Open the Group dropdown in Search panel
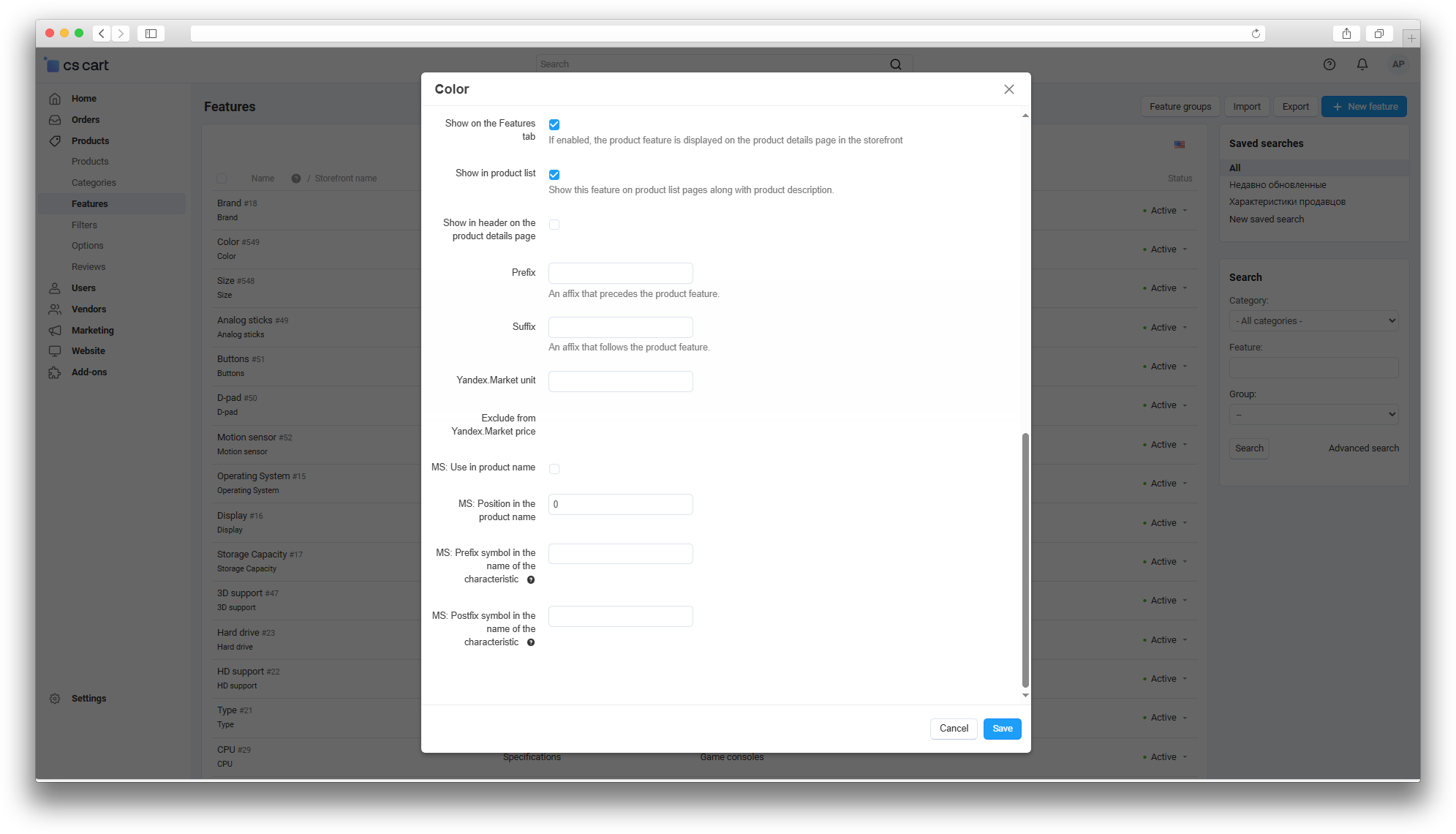The height and width of the screenshot is (834, 1456). point(1313,415)
